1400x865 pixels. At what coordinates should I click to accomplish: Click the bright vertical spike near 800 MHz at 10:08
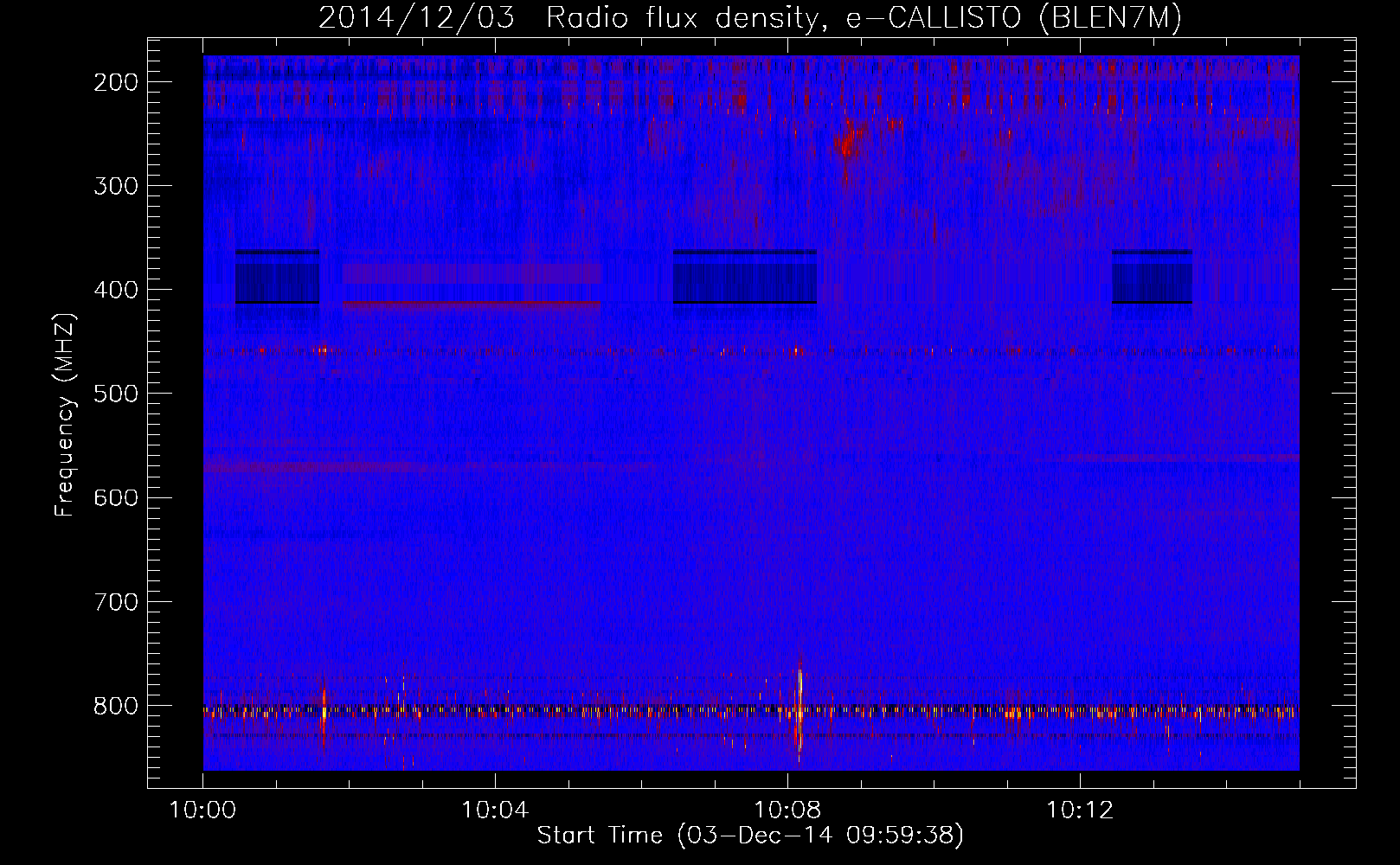pos(800,709)
